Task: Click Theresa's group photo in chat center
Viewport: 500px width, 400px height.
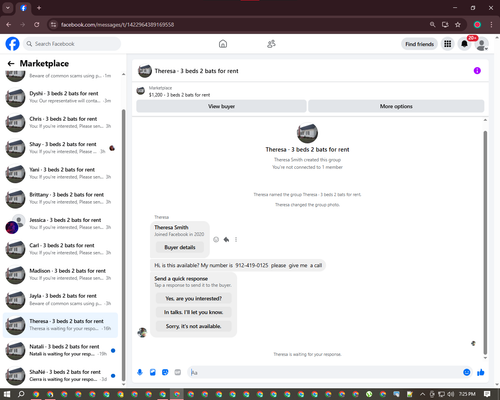Action: (307, 133)
